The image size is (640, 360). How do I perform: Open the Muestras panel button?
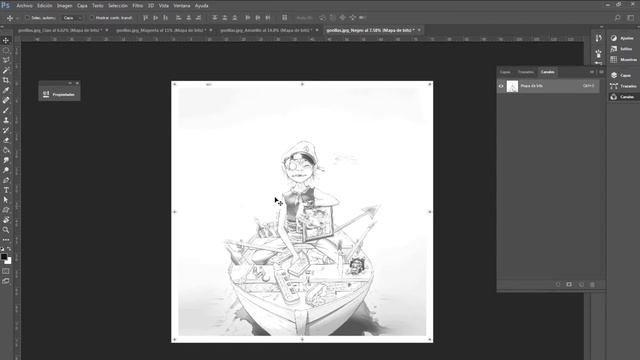[623, 59]
